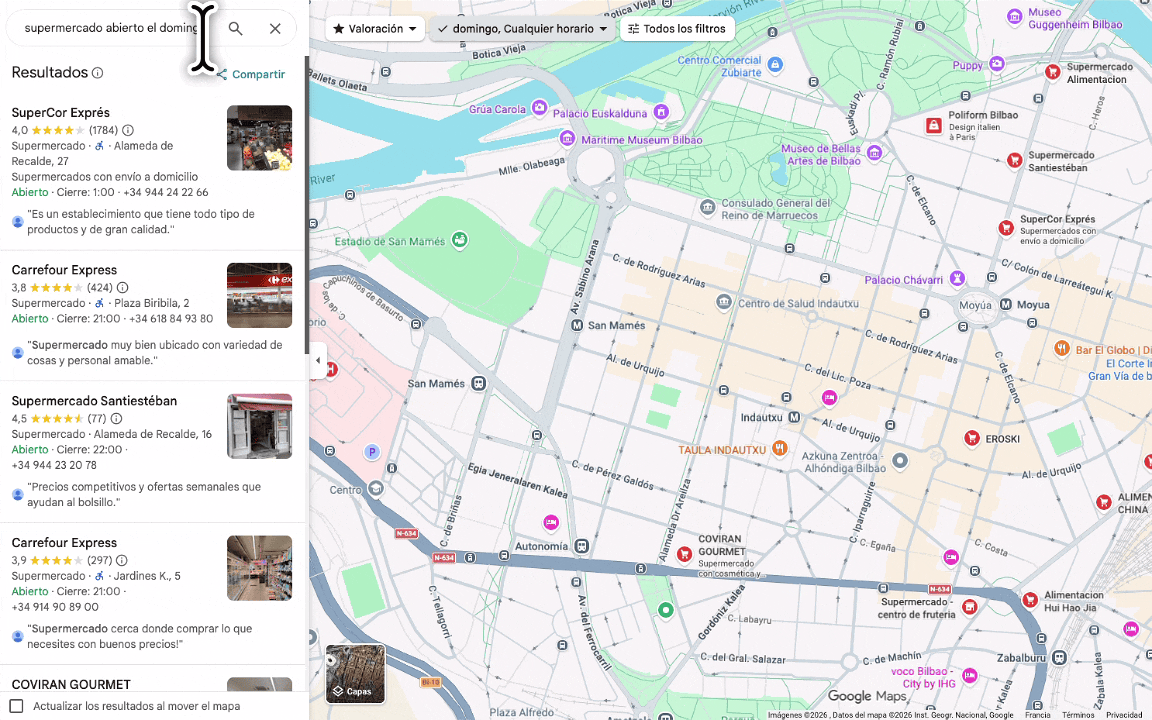Click the info icon next to Resultados
1152x720 pixels.
tap(98, 73)
